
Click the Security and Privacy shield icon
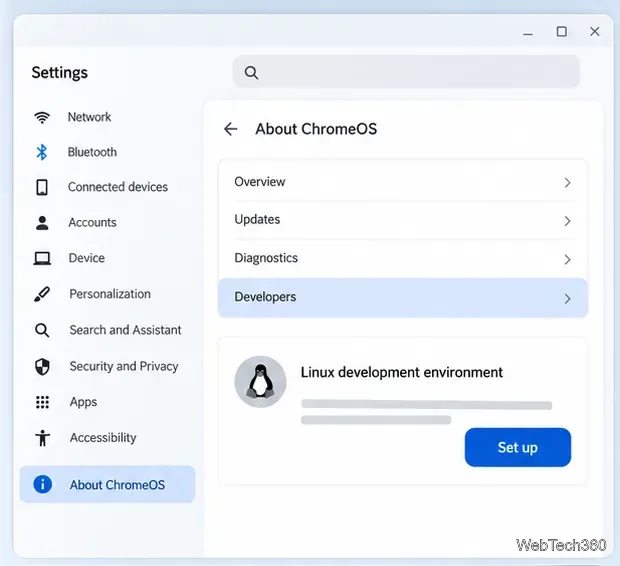click(x=42, y=366)
